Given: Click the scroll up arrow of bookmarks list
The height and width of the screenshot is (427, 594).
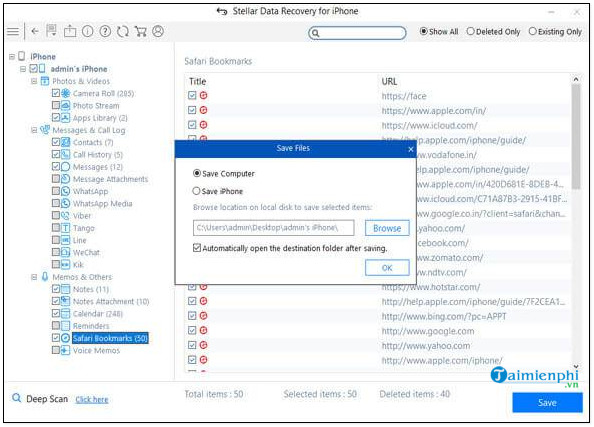Looking at the screenshot, I should [x=576, y=79].
